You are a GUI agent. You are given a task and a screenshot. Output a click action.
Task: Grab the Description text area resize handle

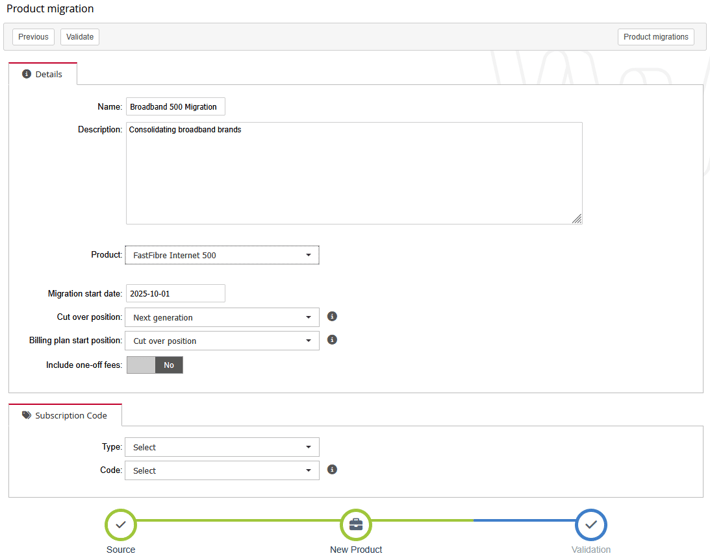[x=577, y=219]
